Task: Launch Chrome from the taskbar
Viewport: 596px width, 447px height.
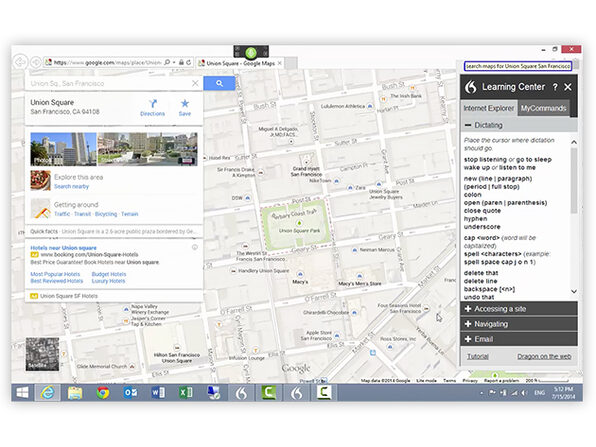Action: click(x=103, y=393)
